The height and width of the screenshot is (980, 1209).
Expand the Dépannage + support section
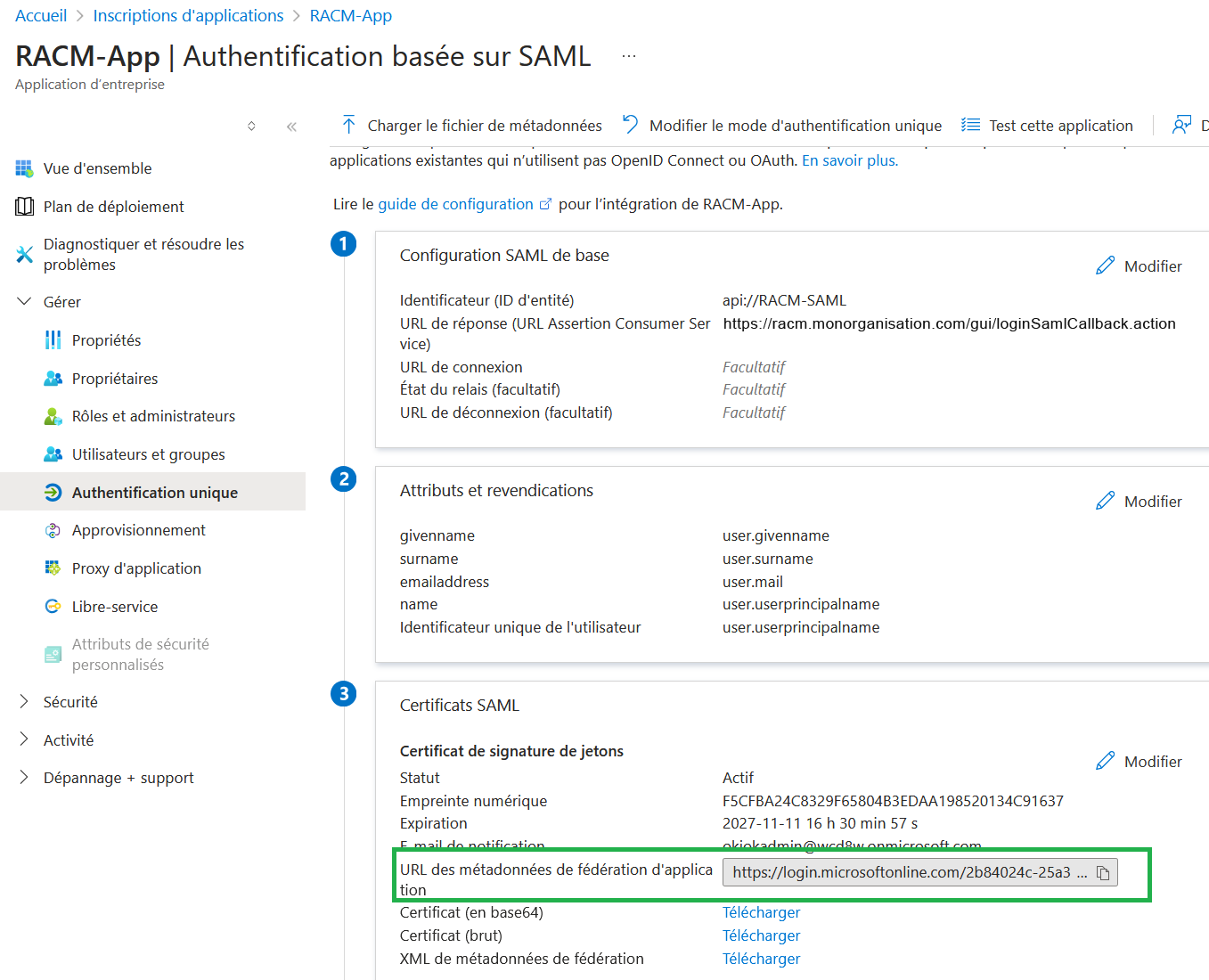pyautogui.click(x=24, y=778)
